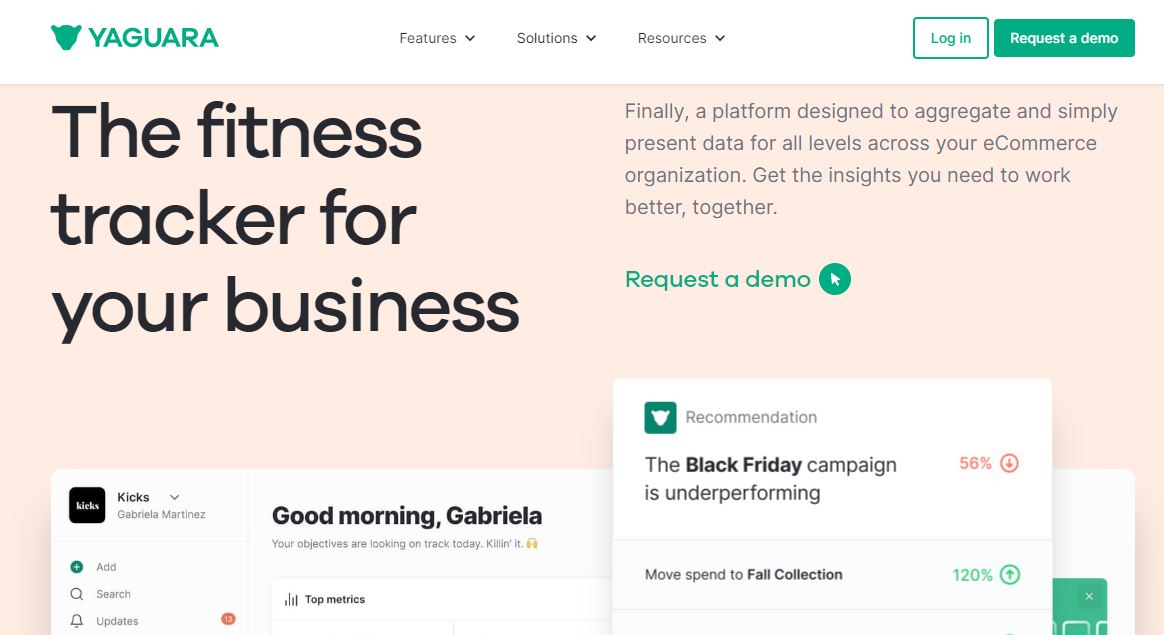
Task: Dismiss the green card with the X button
Action: pyautogui.click(x=1089, y=597)
